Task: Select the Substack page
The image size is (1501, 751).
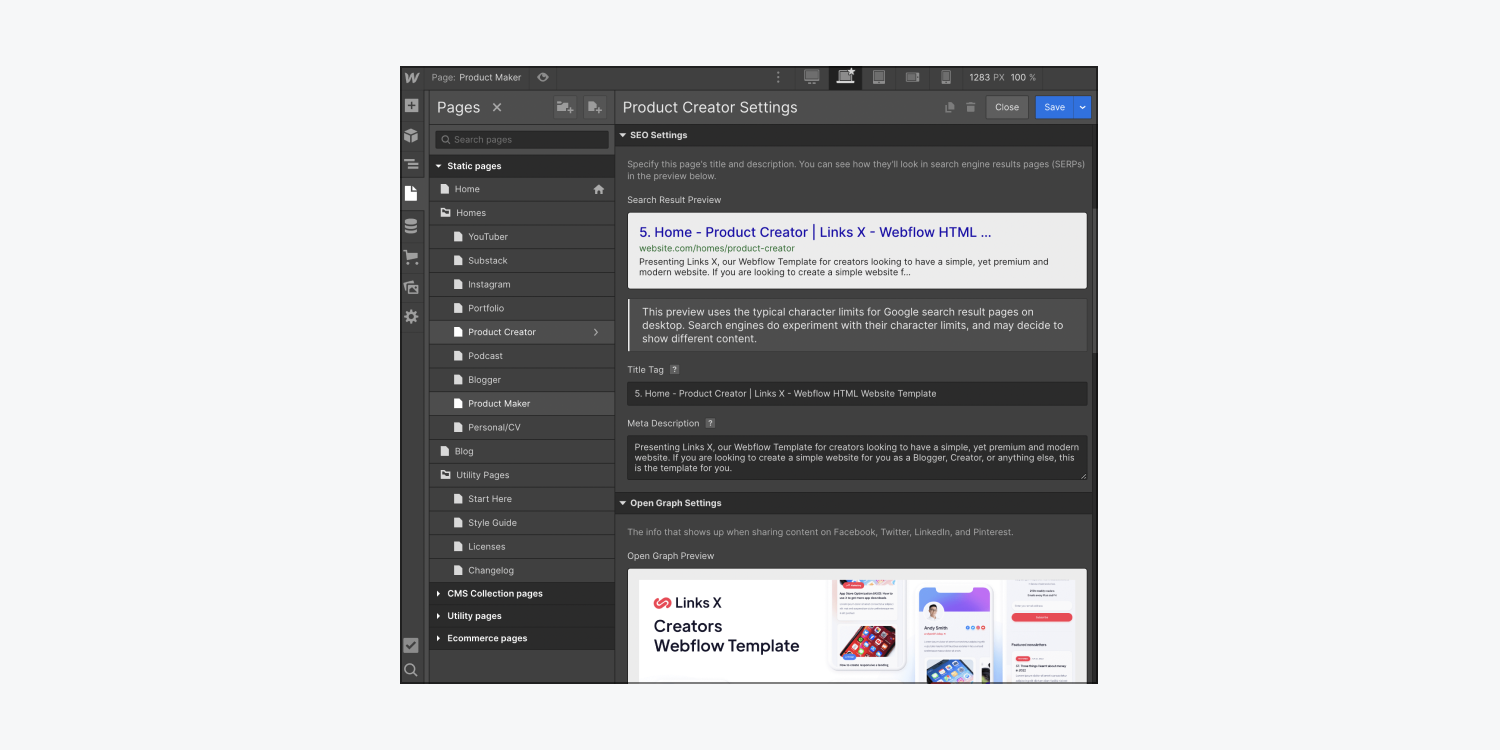Action: tap(522, 261)
